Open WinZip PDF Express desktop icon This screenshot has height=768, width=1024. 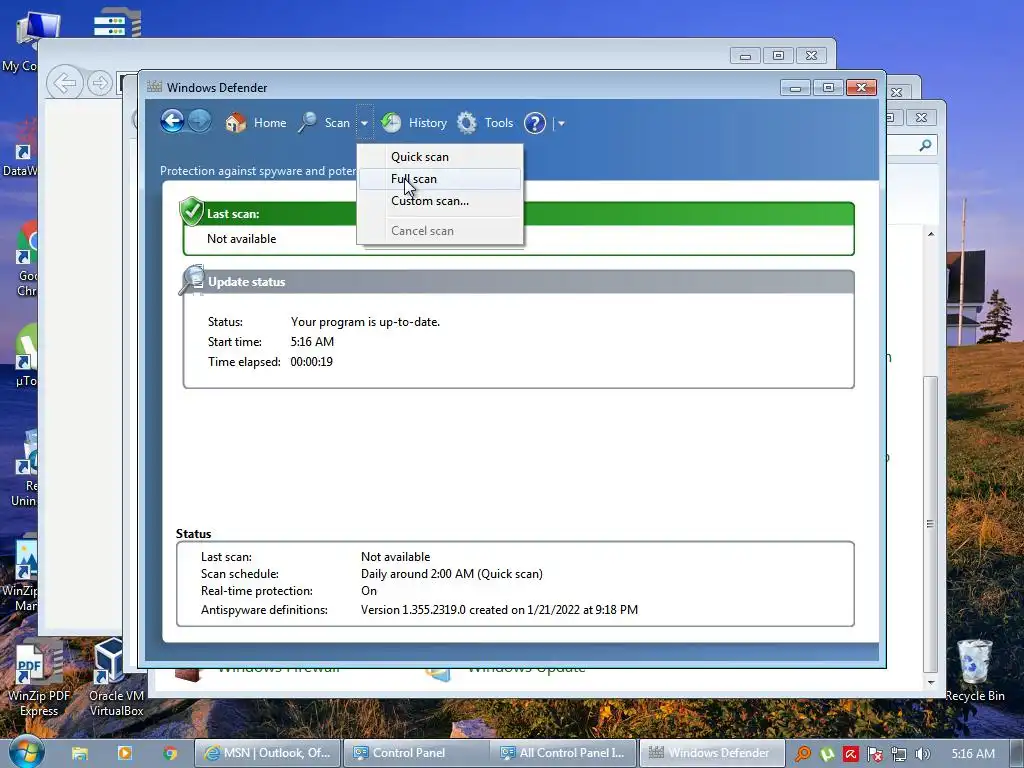[38, 677]
